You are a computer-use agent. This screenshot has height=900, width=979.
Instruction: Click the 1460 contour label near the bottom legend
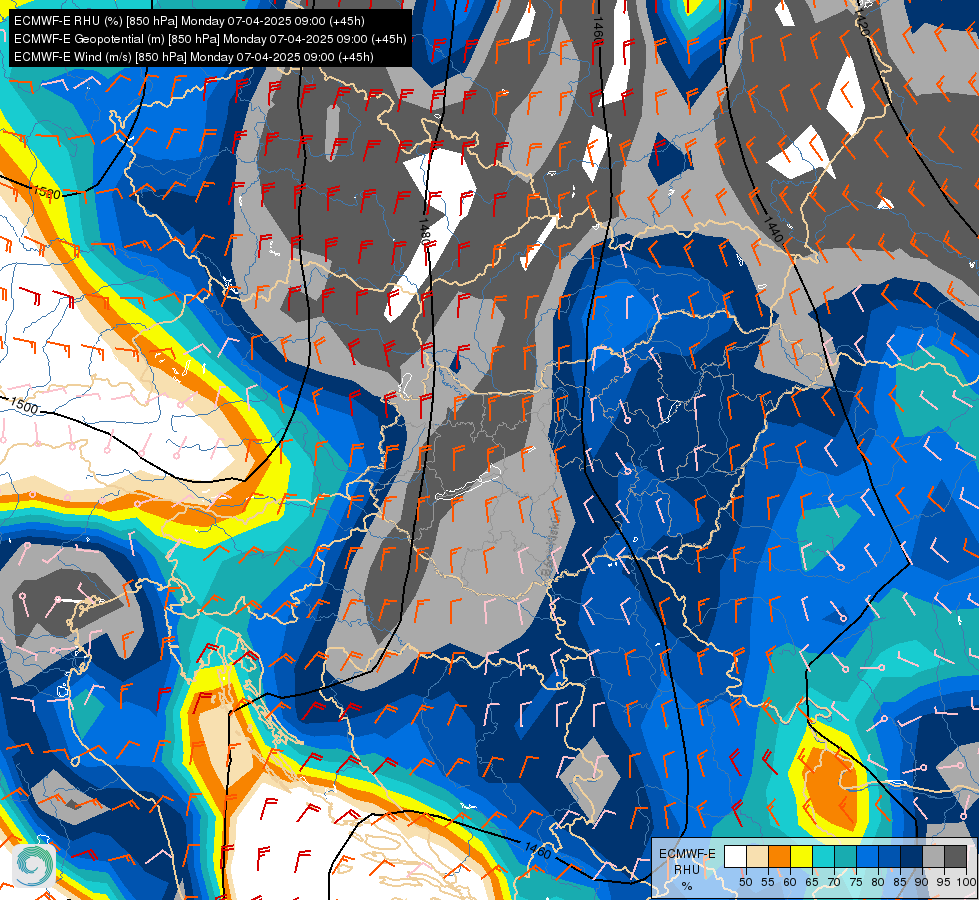pyautogui.click(x=538, y=850)
